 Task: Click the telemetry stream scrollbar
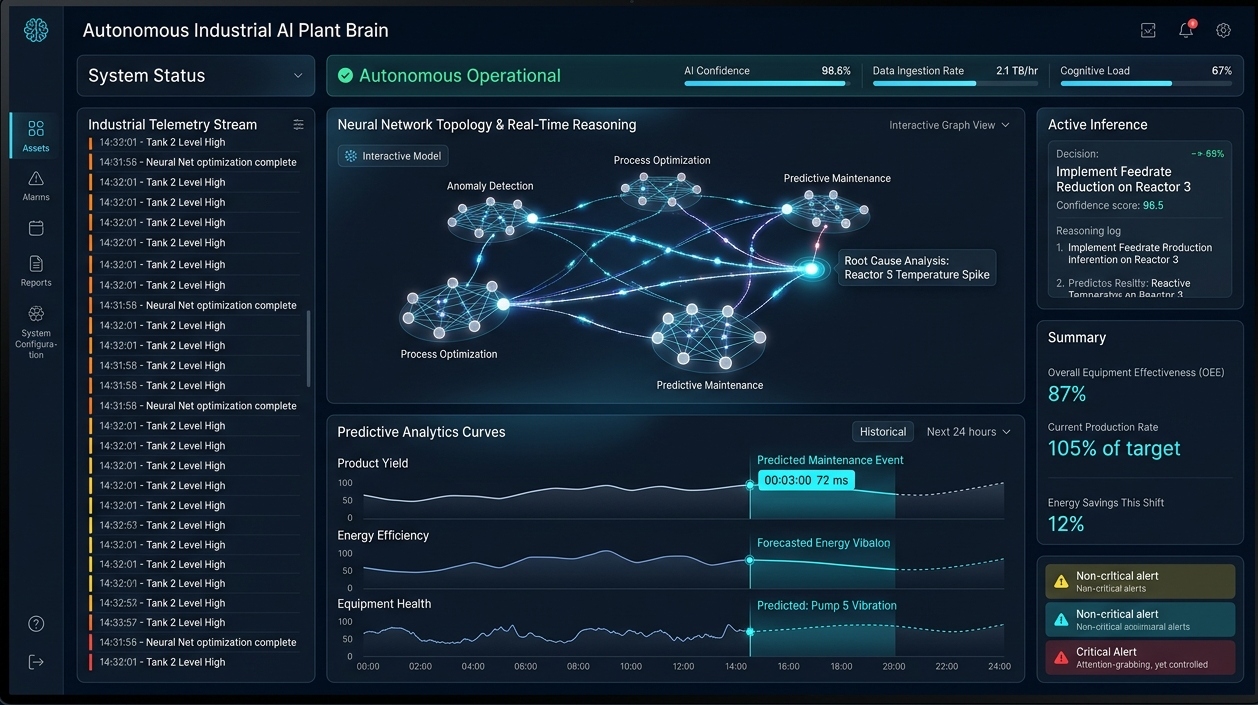(308, 349)
